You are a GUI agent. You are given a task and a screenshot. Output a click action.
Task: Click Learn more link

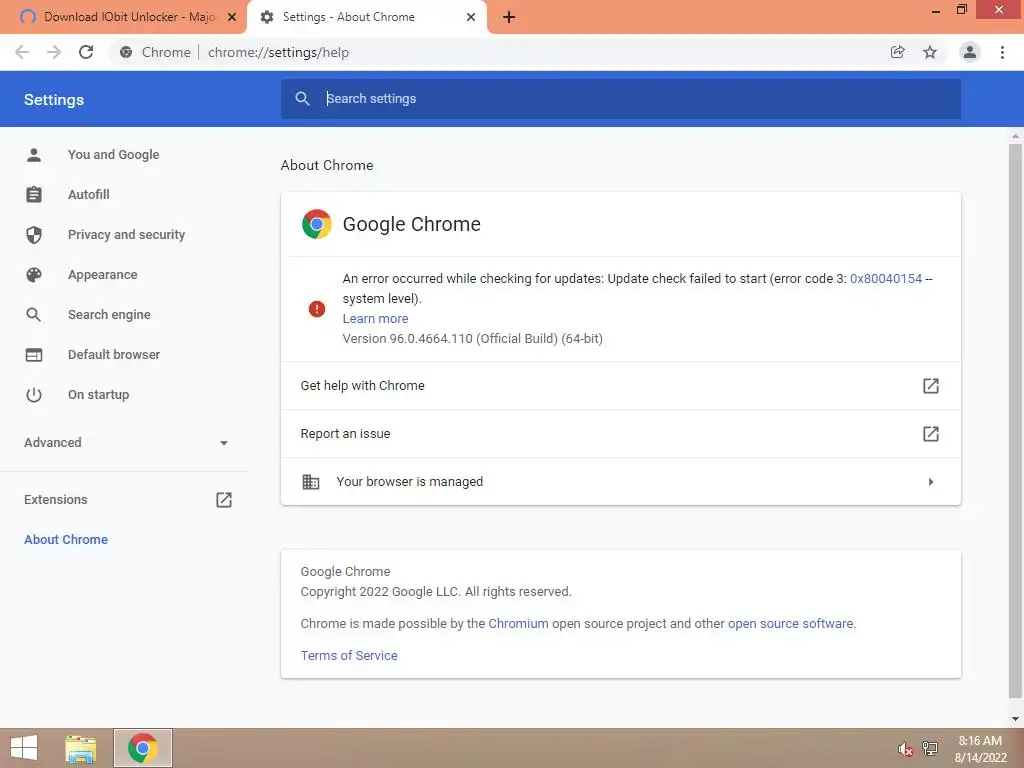click(376, 319)
